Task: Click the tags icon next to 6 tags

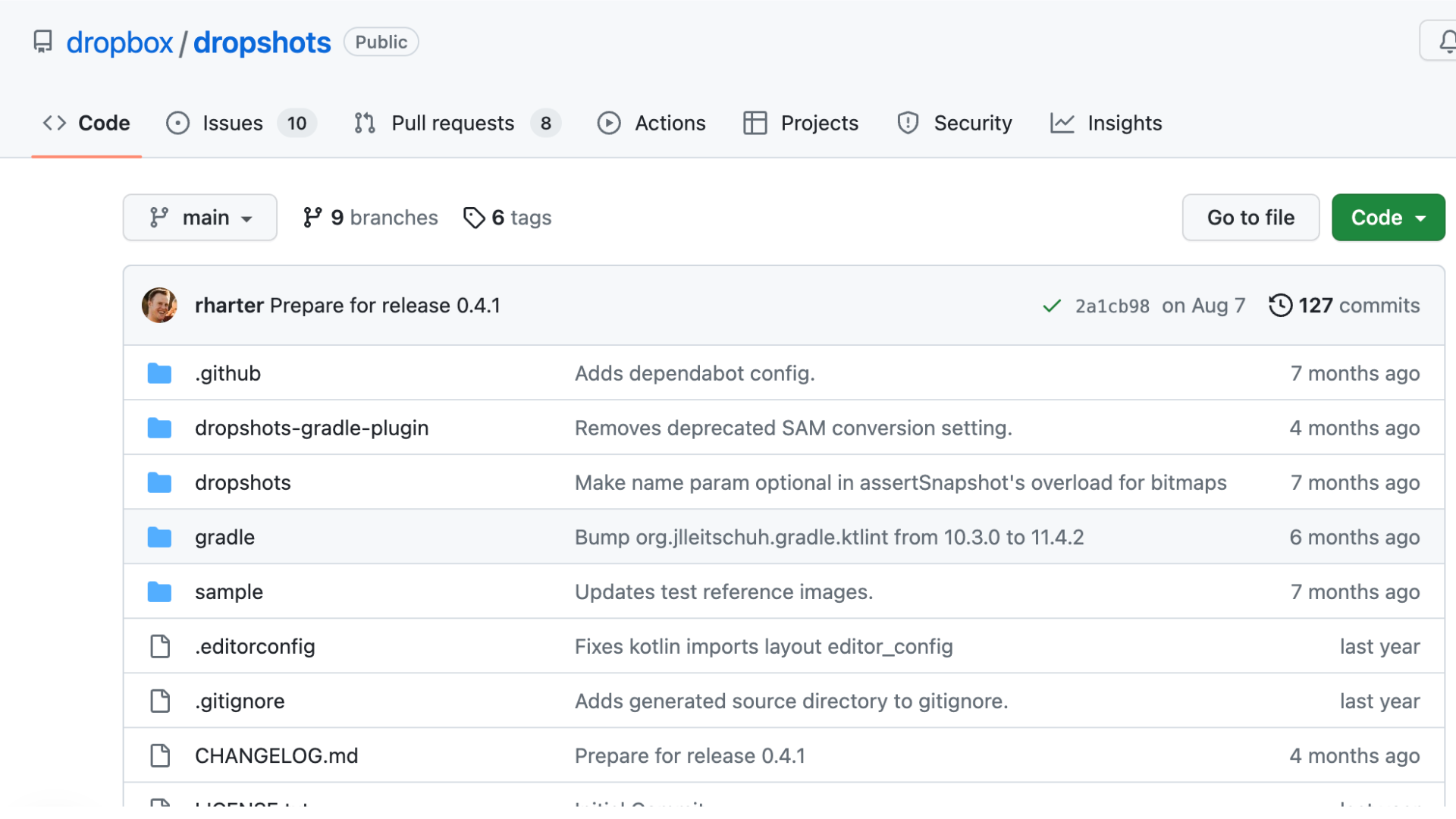Action: (474, 218)
